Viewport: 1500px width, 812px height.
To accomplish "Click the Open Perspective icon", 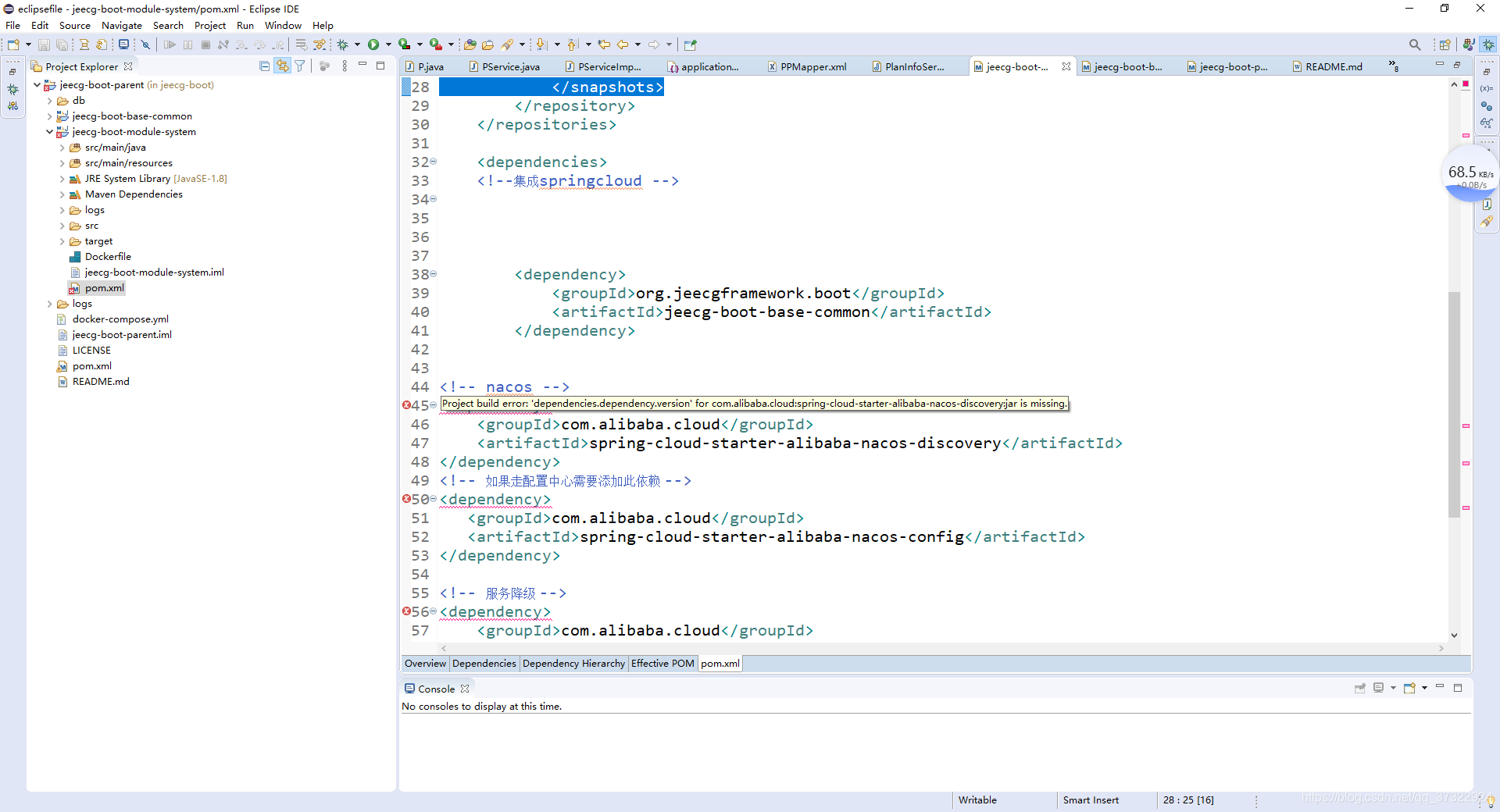I will (1445, 45).
